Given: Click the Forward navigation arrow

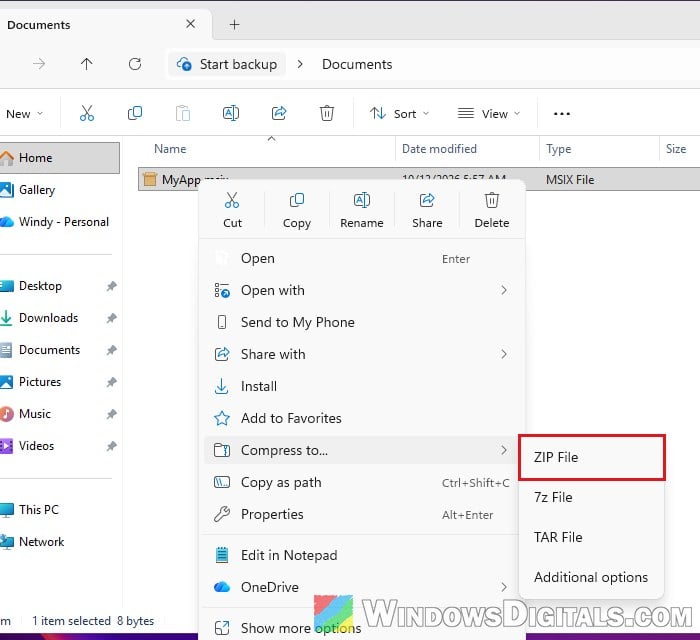Looking at the screenshot, I should click(x=39, y=64).
